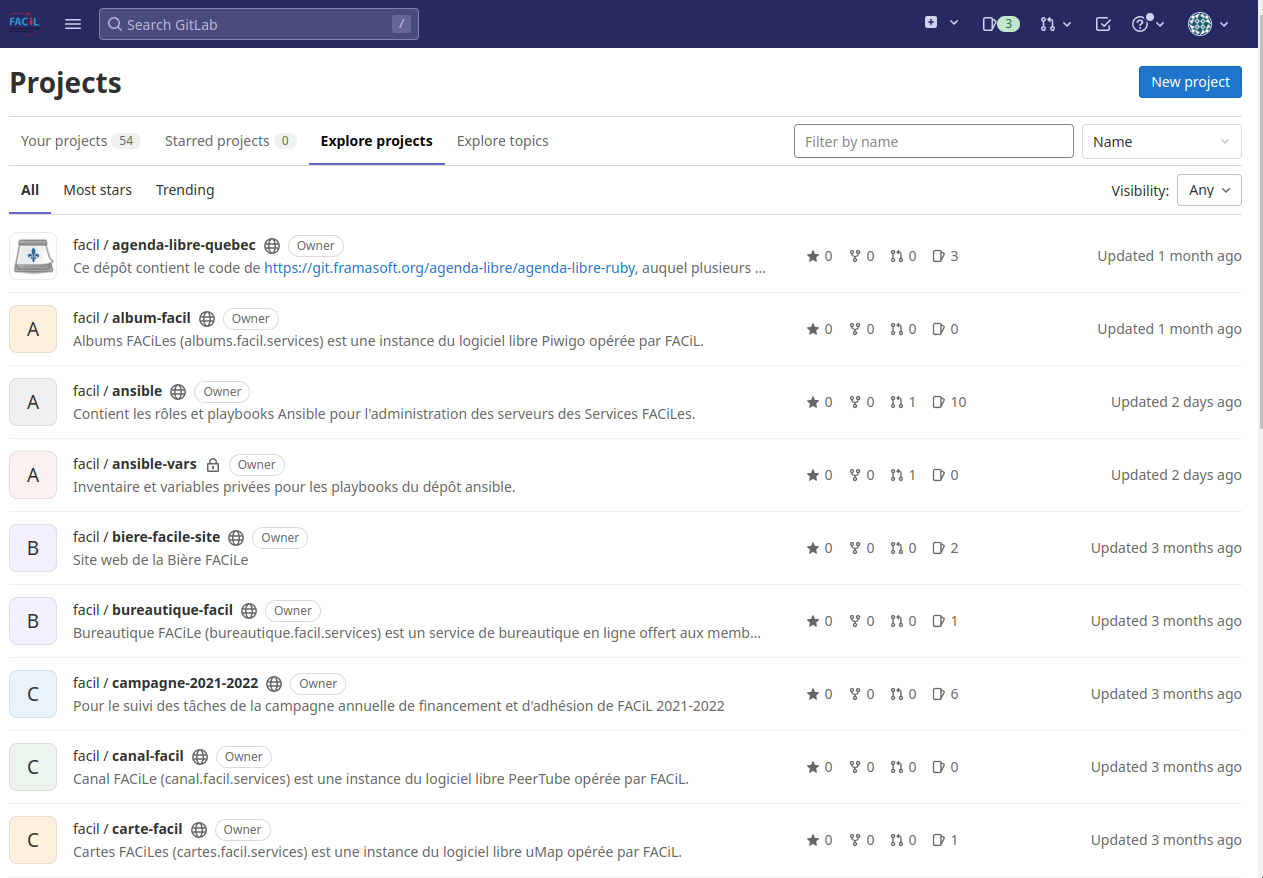Open the facil / ansible project
The image size is (1263, 878).
(x=118, y=391)
